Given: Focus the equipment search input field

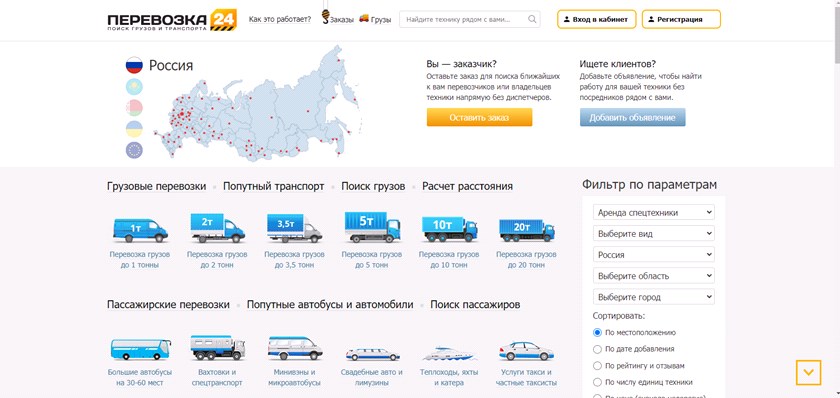Looking at the screenshot, I should (465, 19).
